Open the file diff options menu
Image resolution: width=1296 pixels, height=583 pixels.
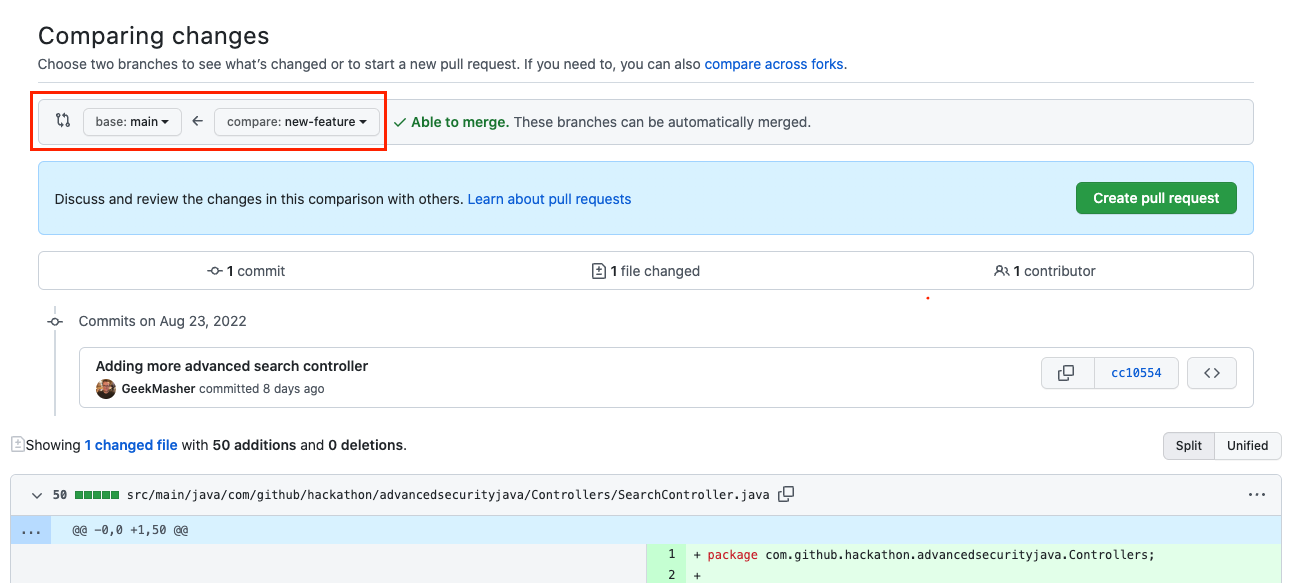coord(1257,495)
